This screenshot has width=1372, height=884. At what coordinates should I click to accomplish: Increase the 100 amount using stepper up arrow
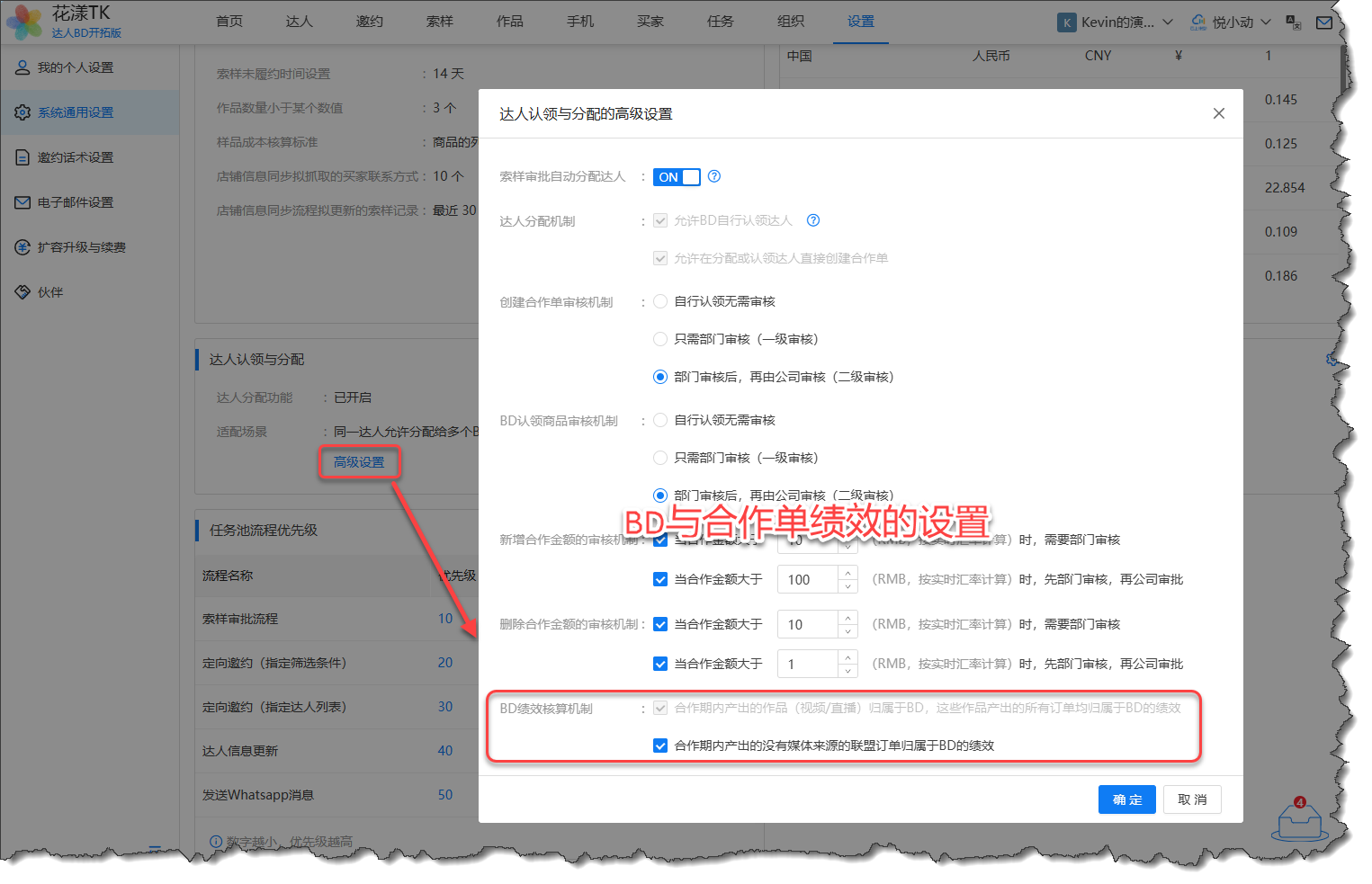click(x=847, y=573)
